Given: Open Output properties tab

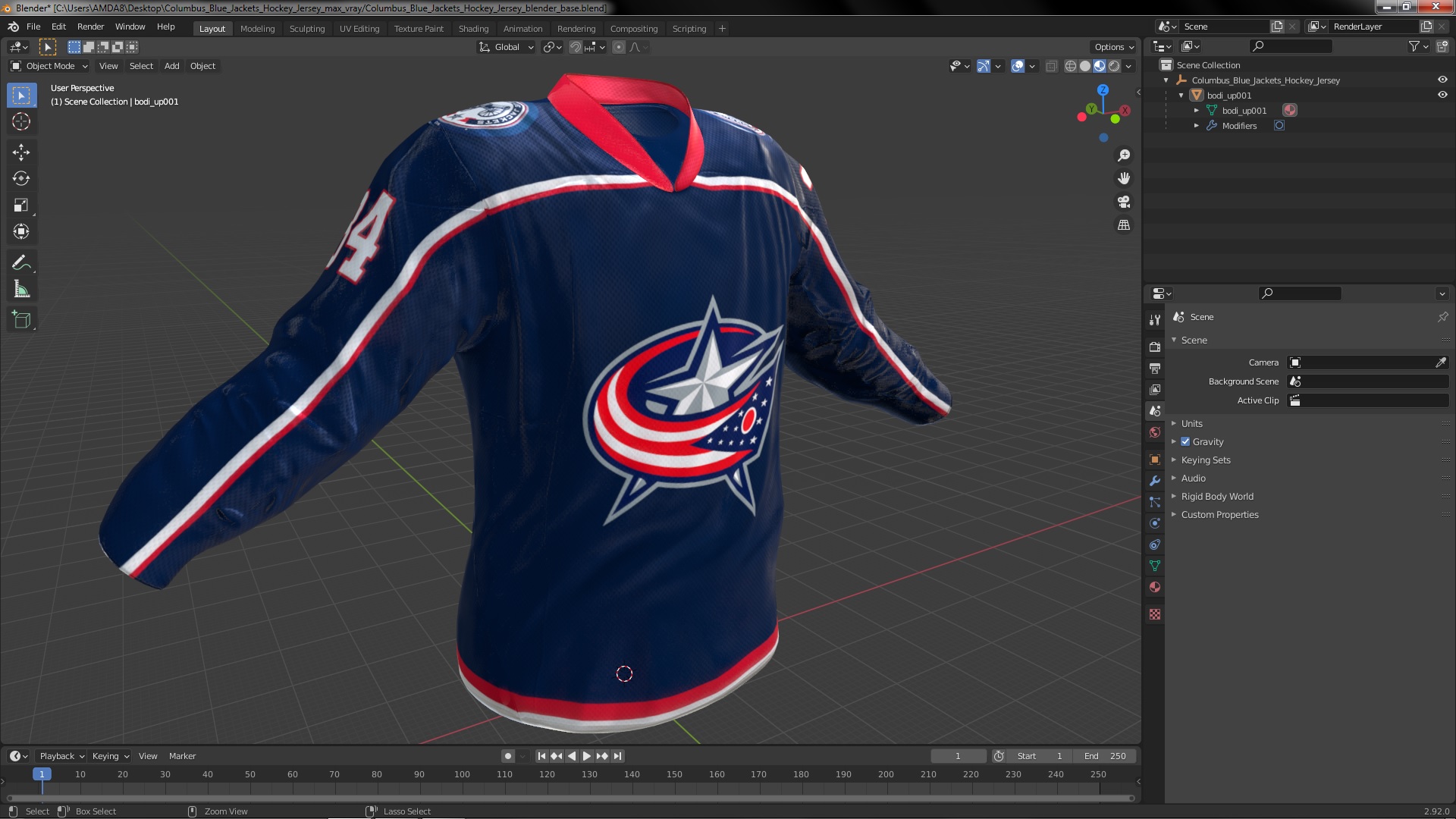Looking at the screenshot, I should (1155, 368).
